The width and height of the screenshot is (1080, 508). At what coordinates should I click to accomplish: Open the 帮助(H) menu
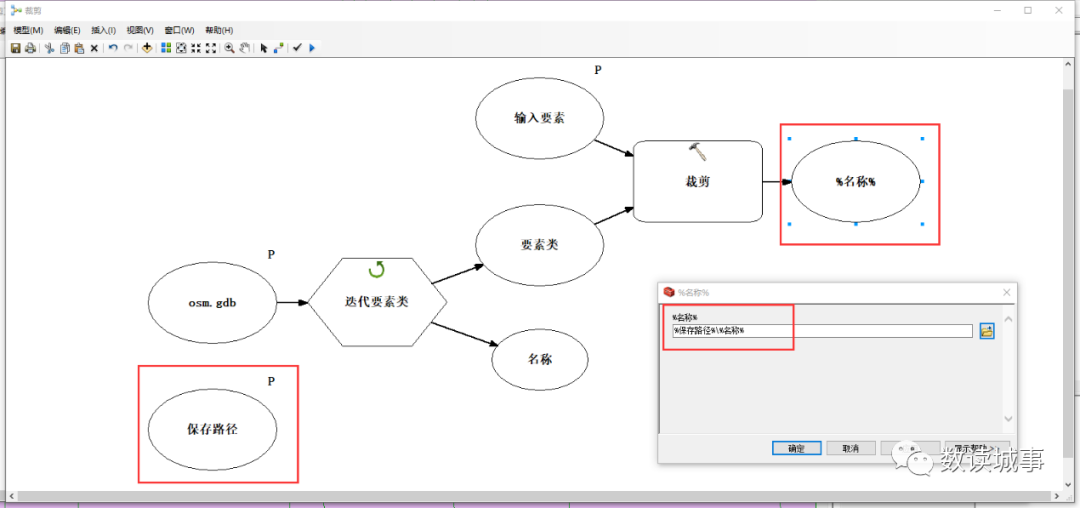219,30
